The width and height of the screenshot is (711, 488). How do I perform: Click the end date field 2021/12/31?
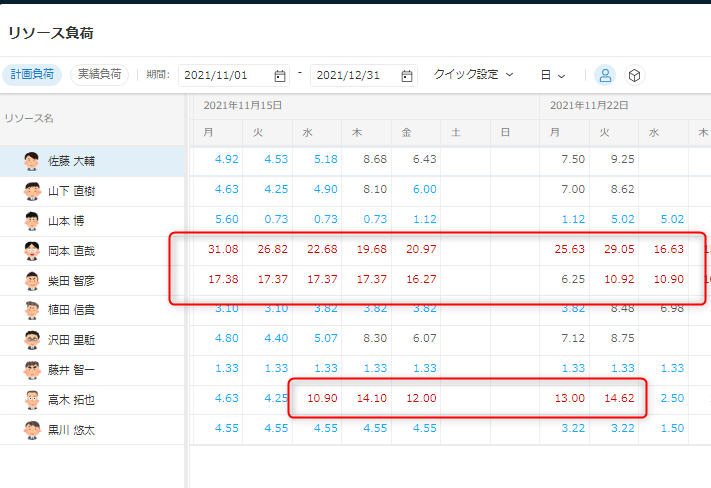[354, 76]
